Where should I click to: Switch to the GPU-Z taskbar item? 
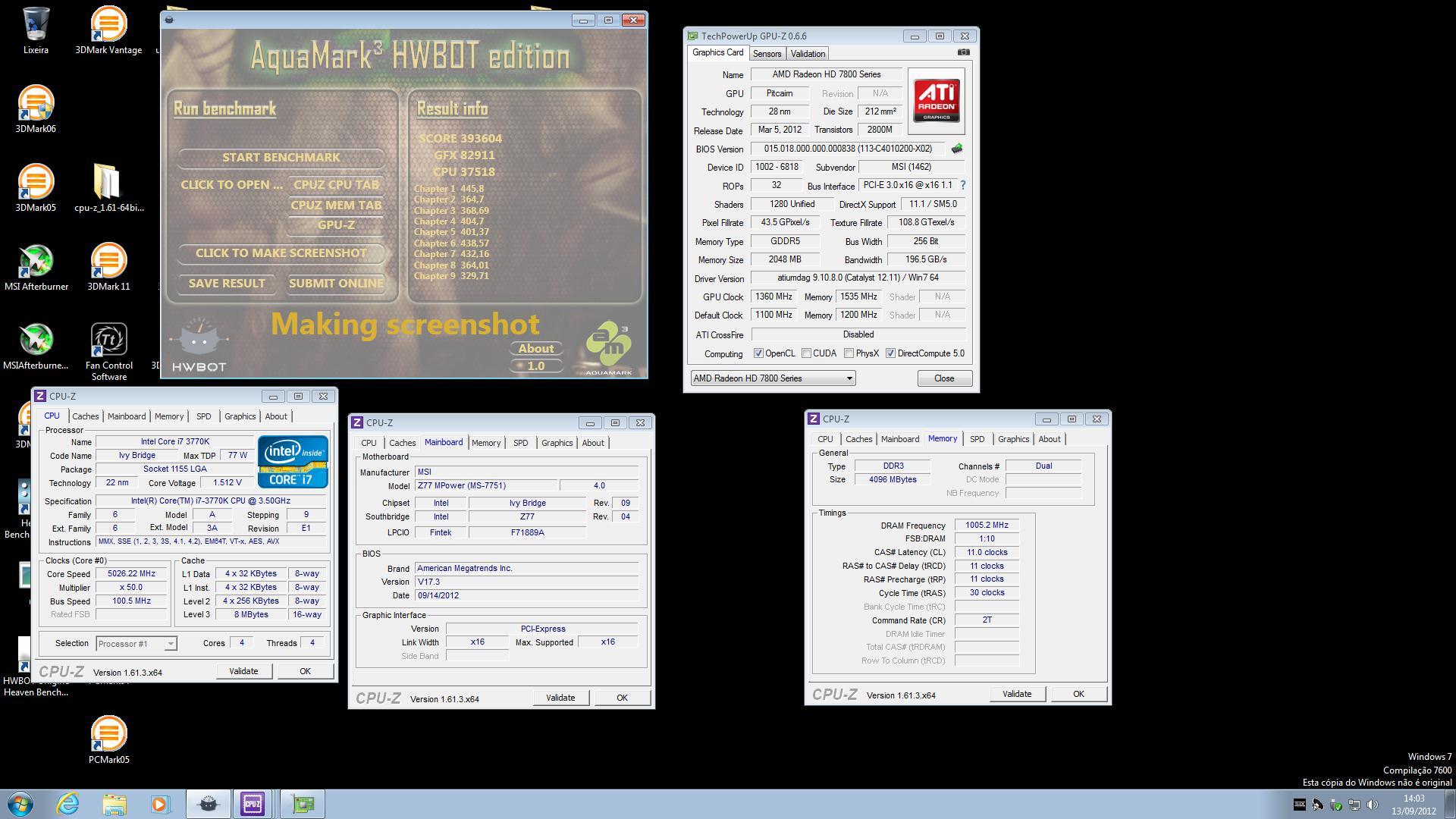[303, 804]
